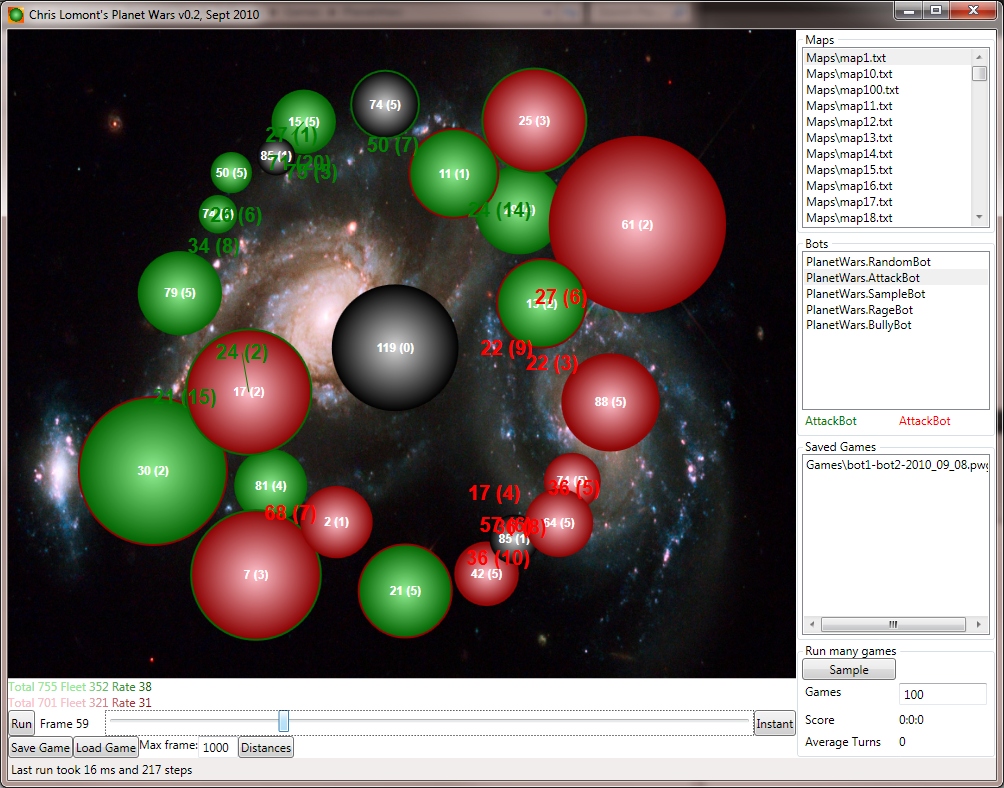
Task: Select map10.txt in the Maps list
Action: (850, 74)
